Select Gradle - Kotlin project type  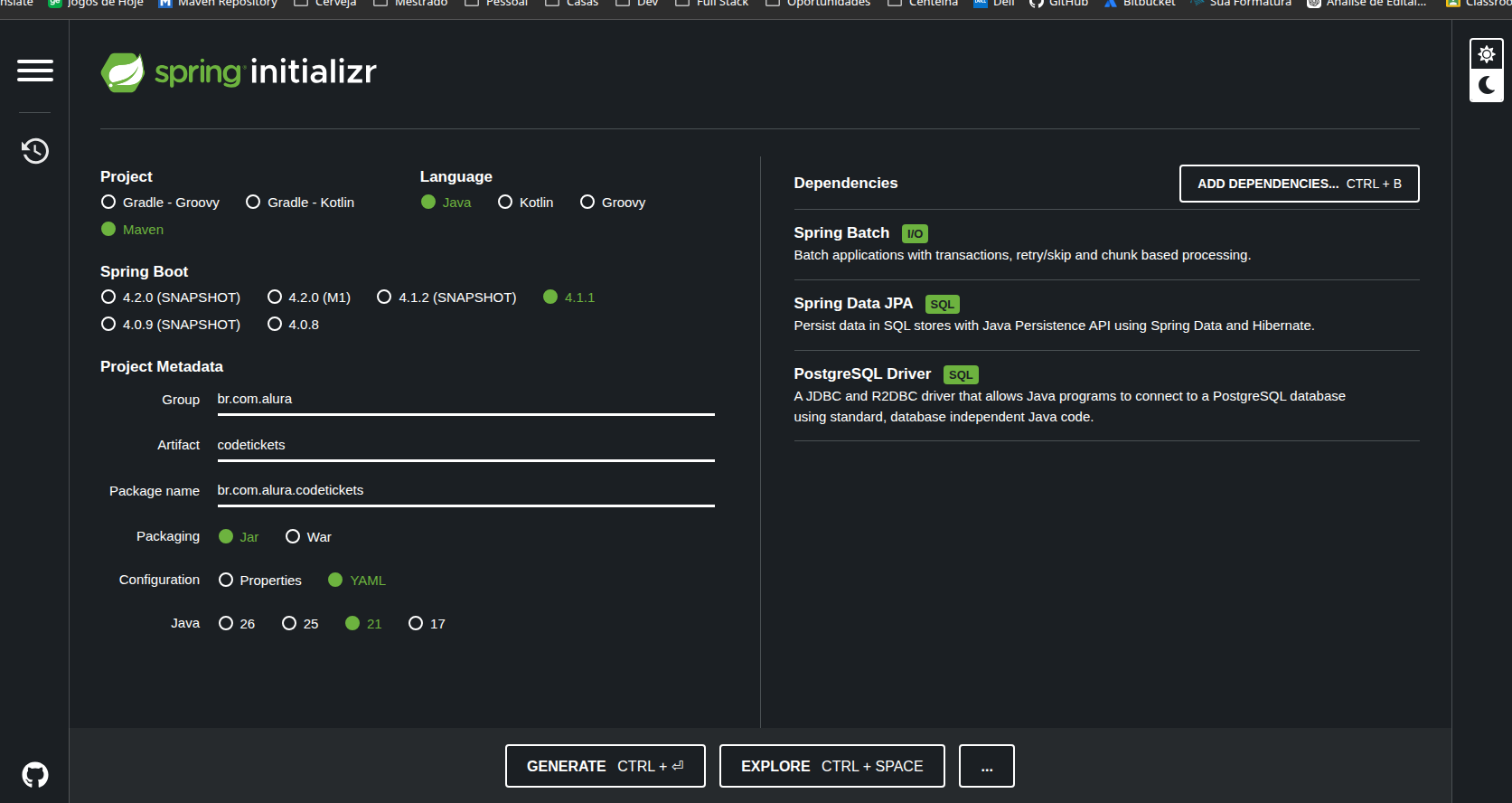pos(300,203)
